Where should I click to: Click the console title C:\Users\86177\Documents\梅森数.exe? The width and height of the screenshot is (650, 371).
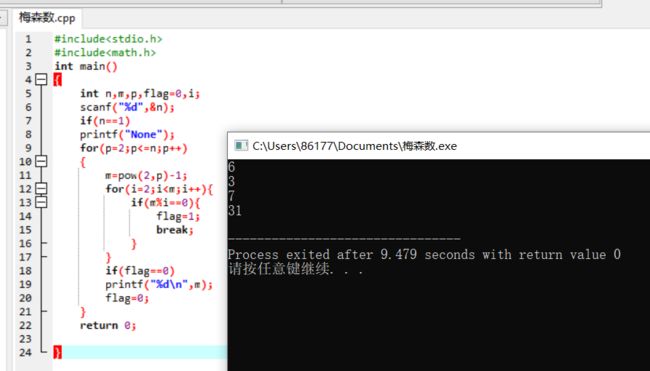(354, 146)
